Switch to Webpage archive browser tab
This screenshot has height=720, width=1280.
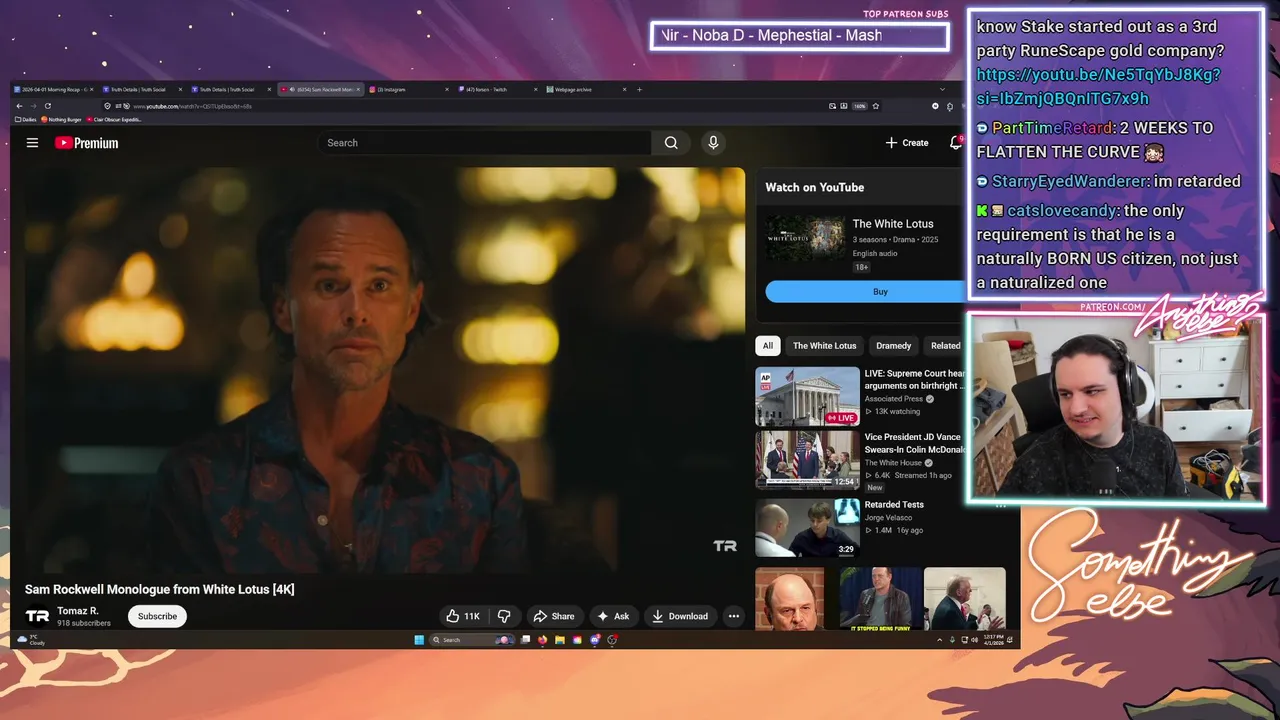[585, 89]
